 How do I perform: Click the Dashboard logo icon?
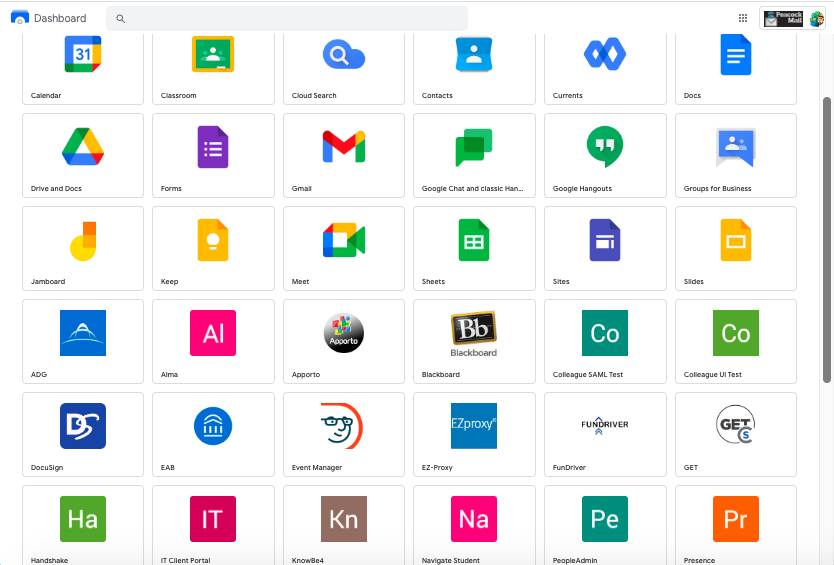[x=20, y=18]
